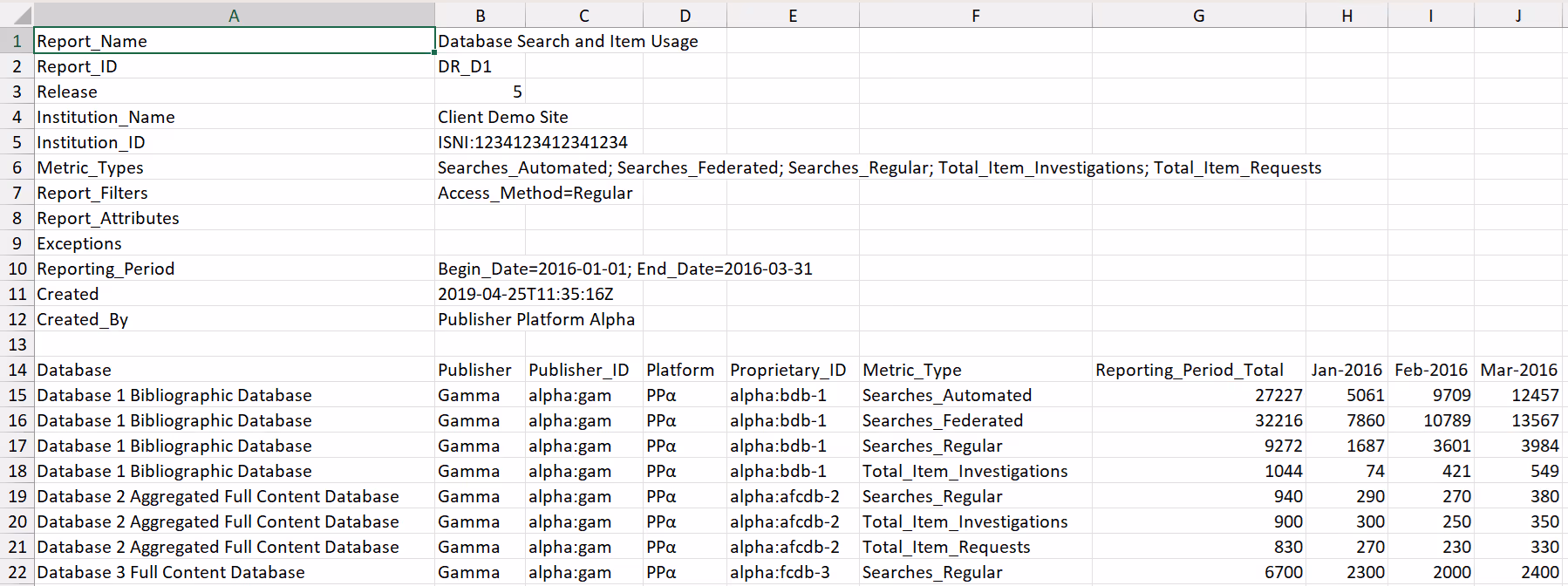Click the Mar-2016 heading cell
Screen dimensions: 1568x586
click(x=1518, y=370)
